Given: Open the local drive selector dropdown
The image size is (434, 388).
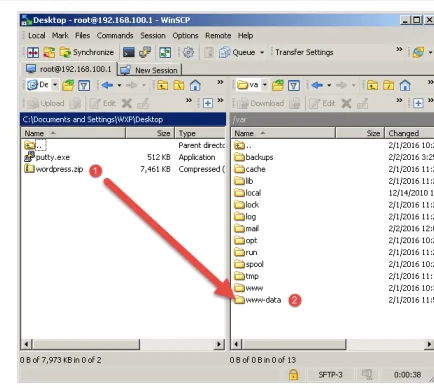Looking at the screenshot, I should [x=42, y=85].
